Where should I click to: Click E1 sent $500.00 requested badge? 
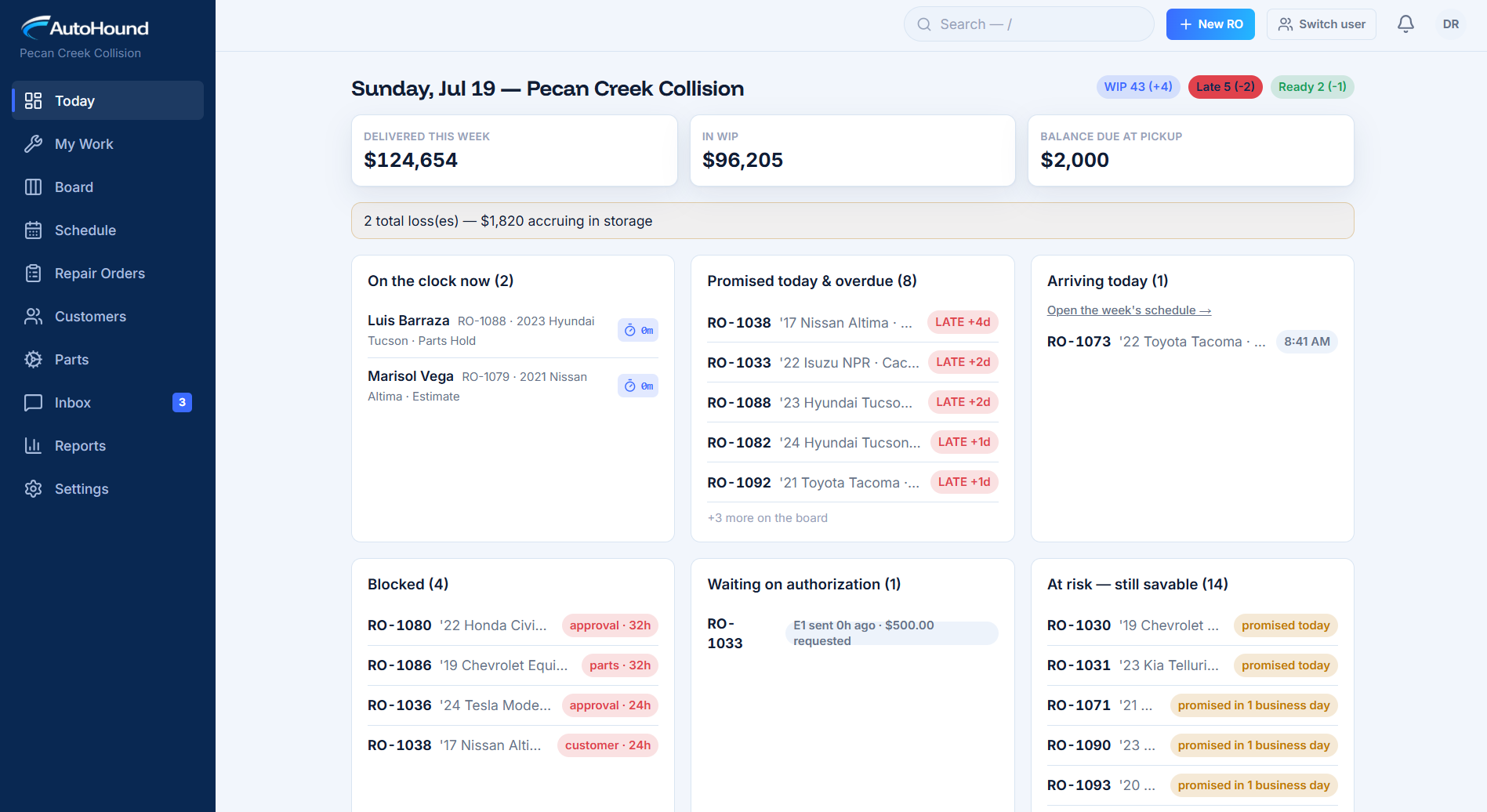point(892,633)
